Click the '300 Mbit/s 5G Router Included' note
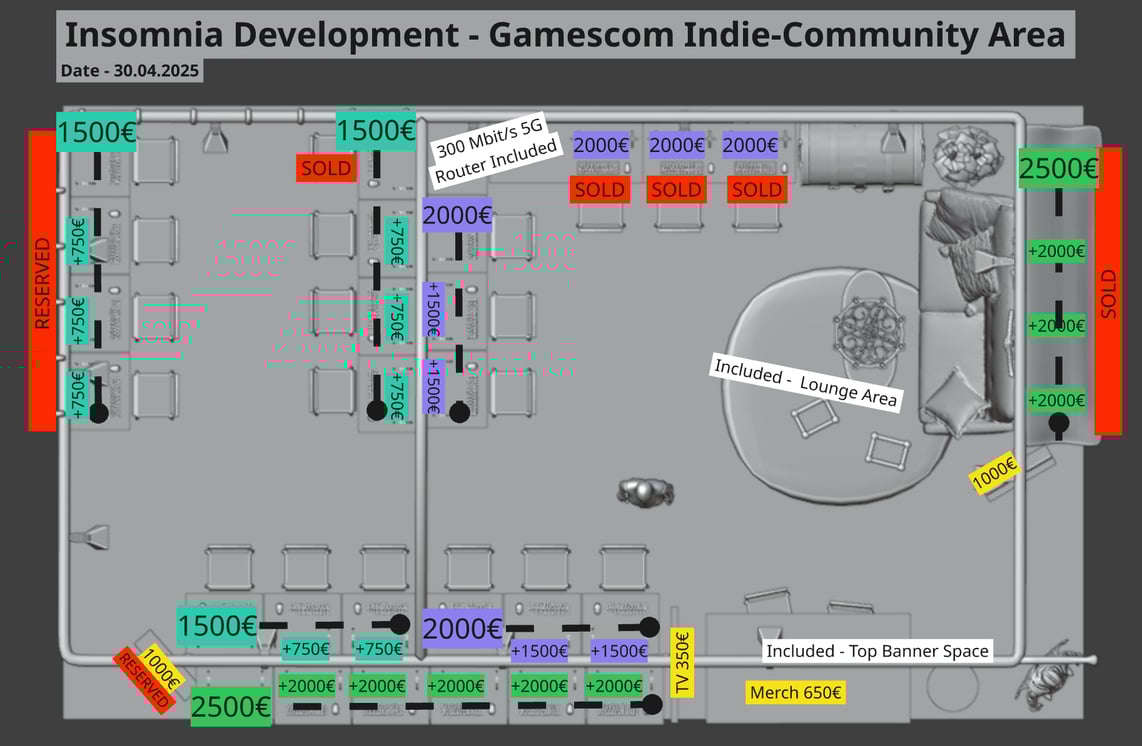The height and width of the screenshot is (746, 1142). pos(496,150)
